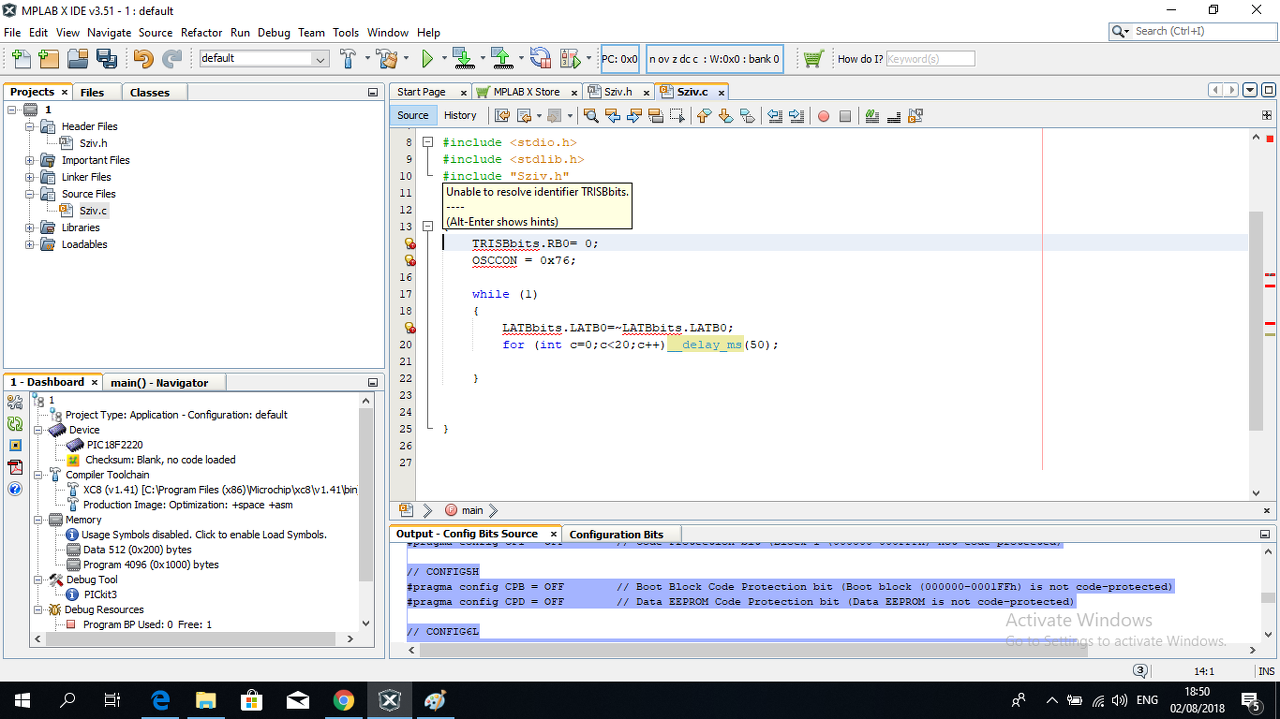Click the Undo arrow in toolbar
The image size is (1280, 719).
click(143, 59)
